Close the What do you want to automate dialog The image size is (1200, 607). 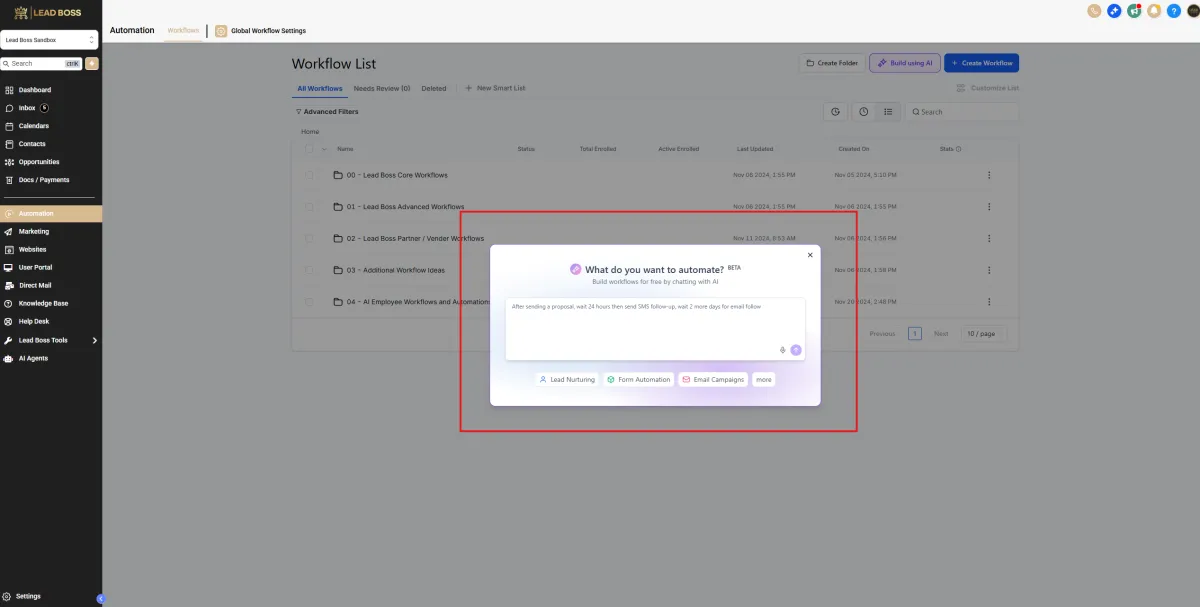(x=810, y=255)
